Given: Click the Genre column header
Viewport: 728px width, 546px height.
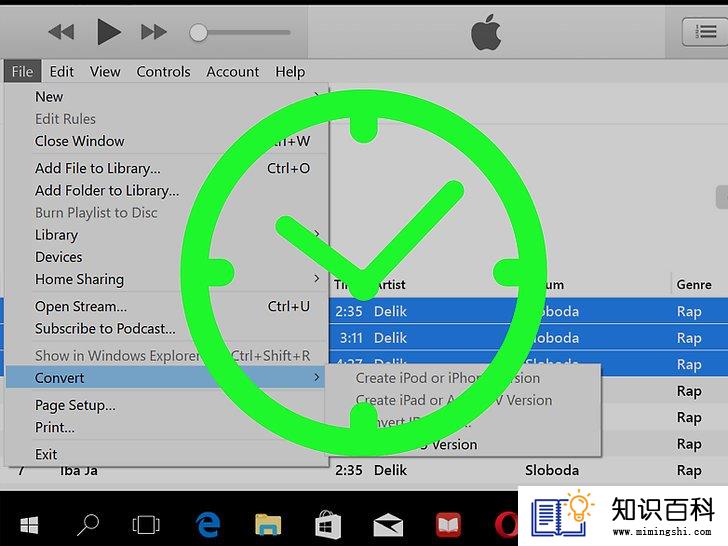Looking at the screenshot, I should tap(694, 284).
